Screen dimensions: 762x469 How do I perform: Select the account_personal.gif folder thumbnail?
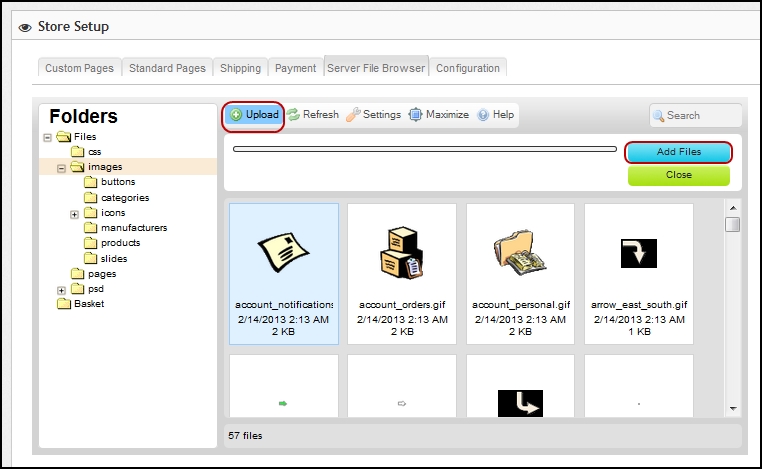520,253
